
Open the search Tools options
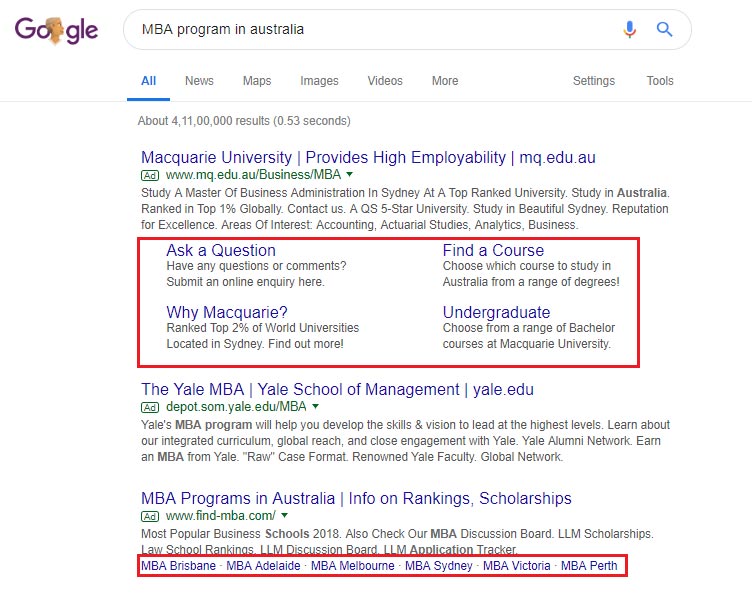659,81
